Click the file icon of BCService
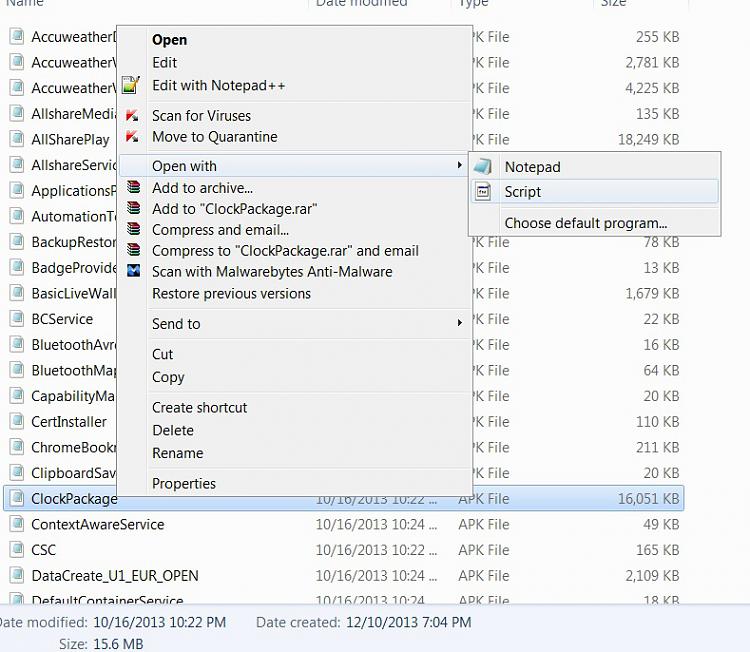This screenshot has width=750, height=652. pos(17,318)
